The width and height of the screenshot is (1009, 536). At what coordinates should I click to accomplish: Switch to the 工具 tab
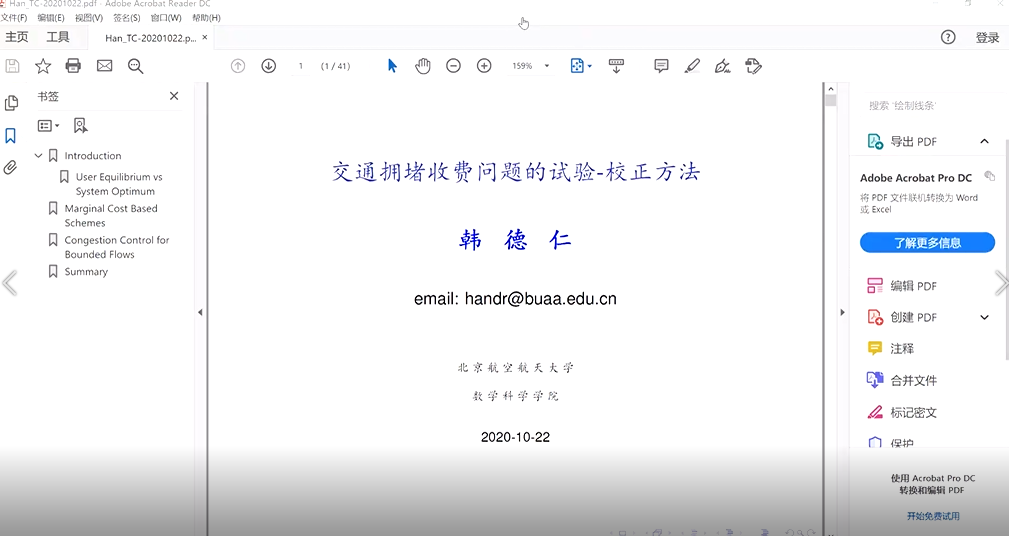click(58, 37)
